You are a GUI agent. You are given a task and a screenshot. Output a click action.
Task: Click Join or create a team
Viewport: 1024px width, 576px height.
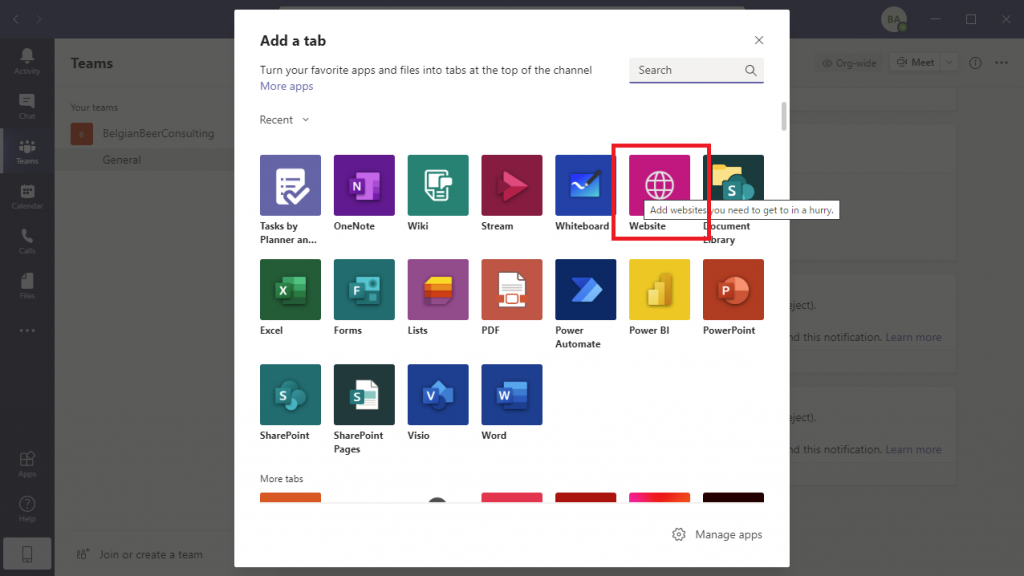140,554
